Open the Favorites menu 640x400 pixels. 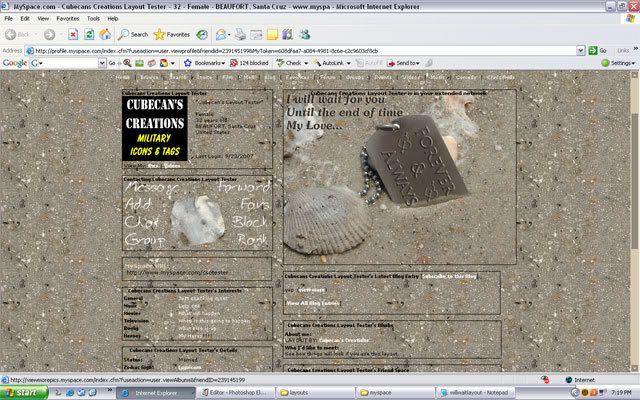pos(68,18)
